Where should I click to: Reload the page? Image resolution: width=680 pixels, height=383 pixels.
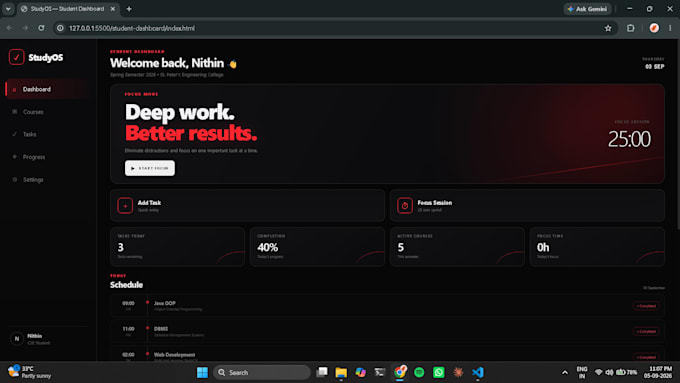click(x=41, y=28)
